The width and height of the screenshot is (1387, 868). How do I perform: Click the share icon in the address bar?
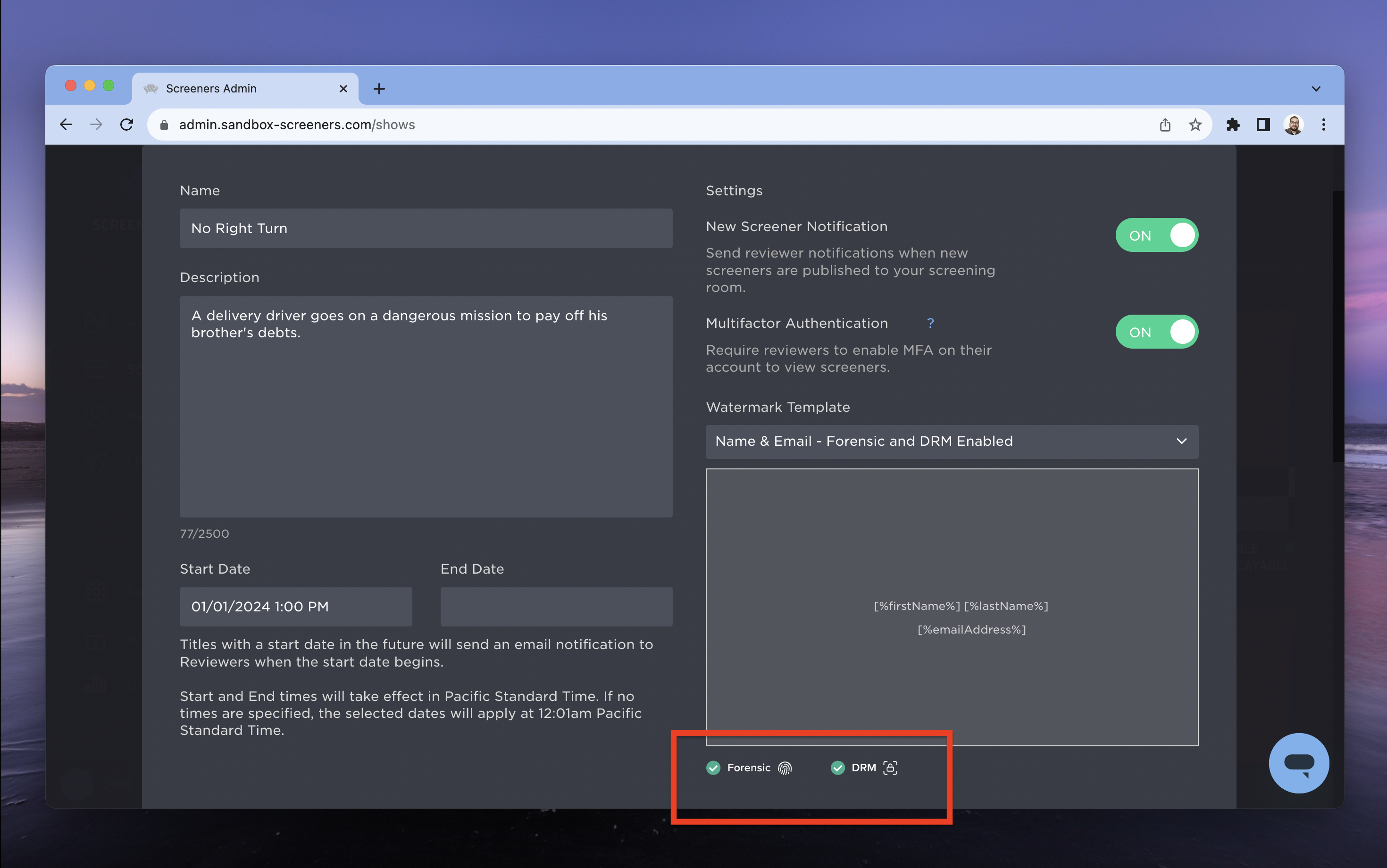[1164, 125]
